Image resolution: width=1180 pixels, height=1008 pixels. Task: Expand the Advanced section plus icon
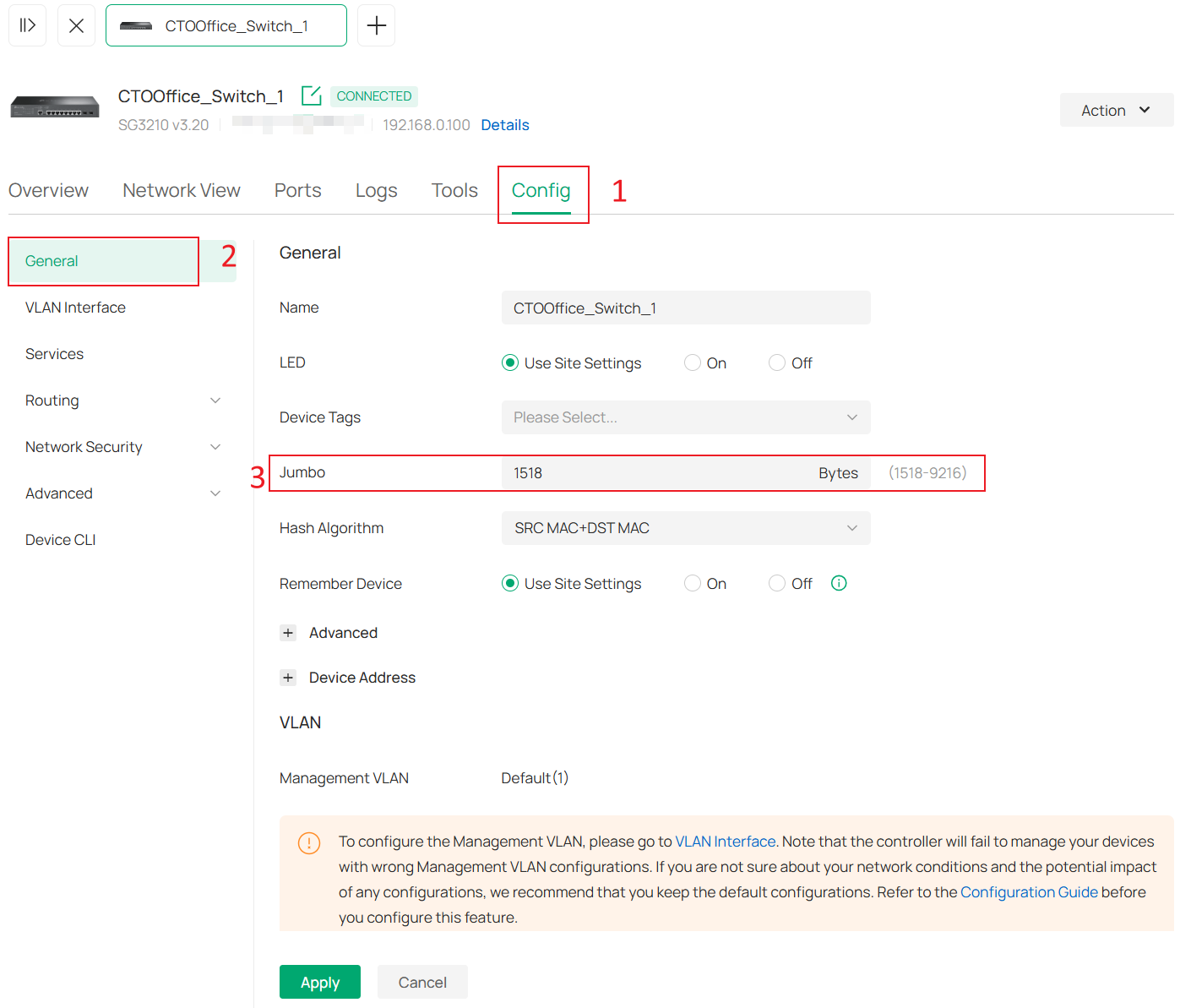point(288,633)
